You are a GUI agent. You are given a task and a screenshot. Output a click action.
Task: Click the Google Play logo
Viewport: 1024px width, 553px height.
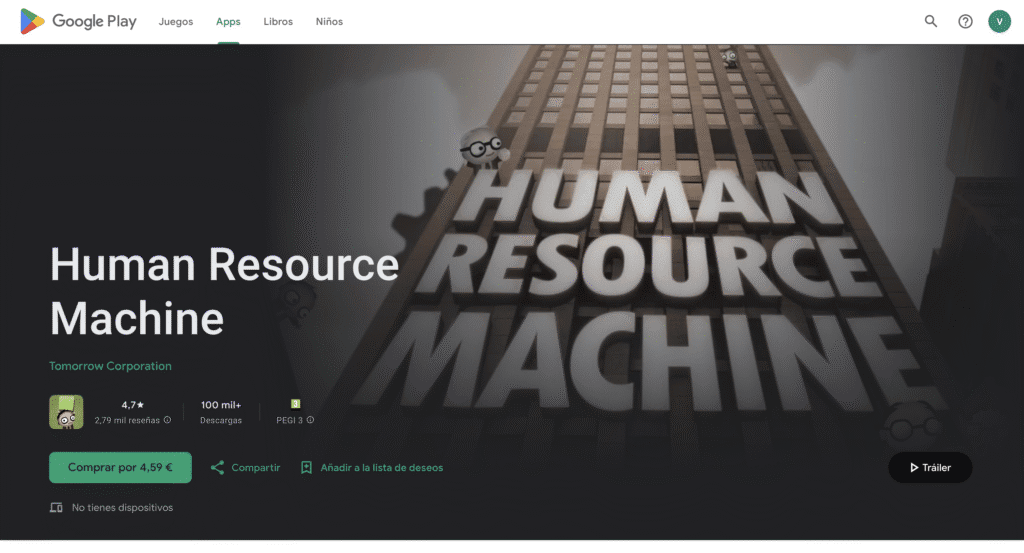78,21
